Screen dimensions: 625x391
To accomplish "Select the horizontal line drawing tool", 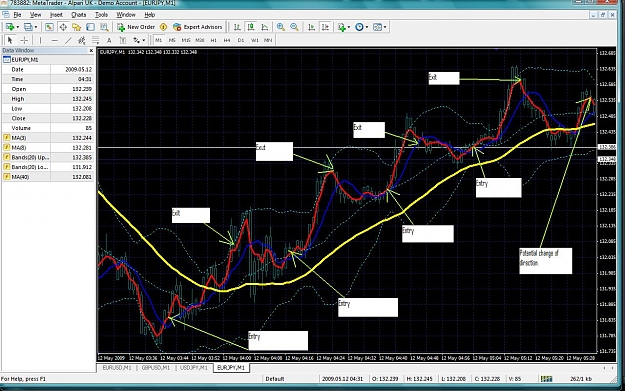I will pos(55,40).
